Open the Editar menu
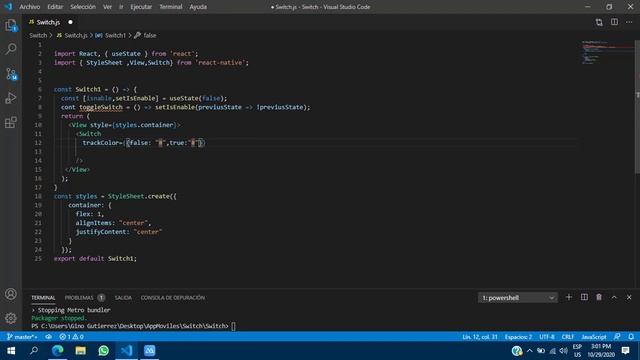 tap(55, 7)
